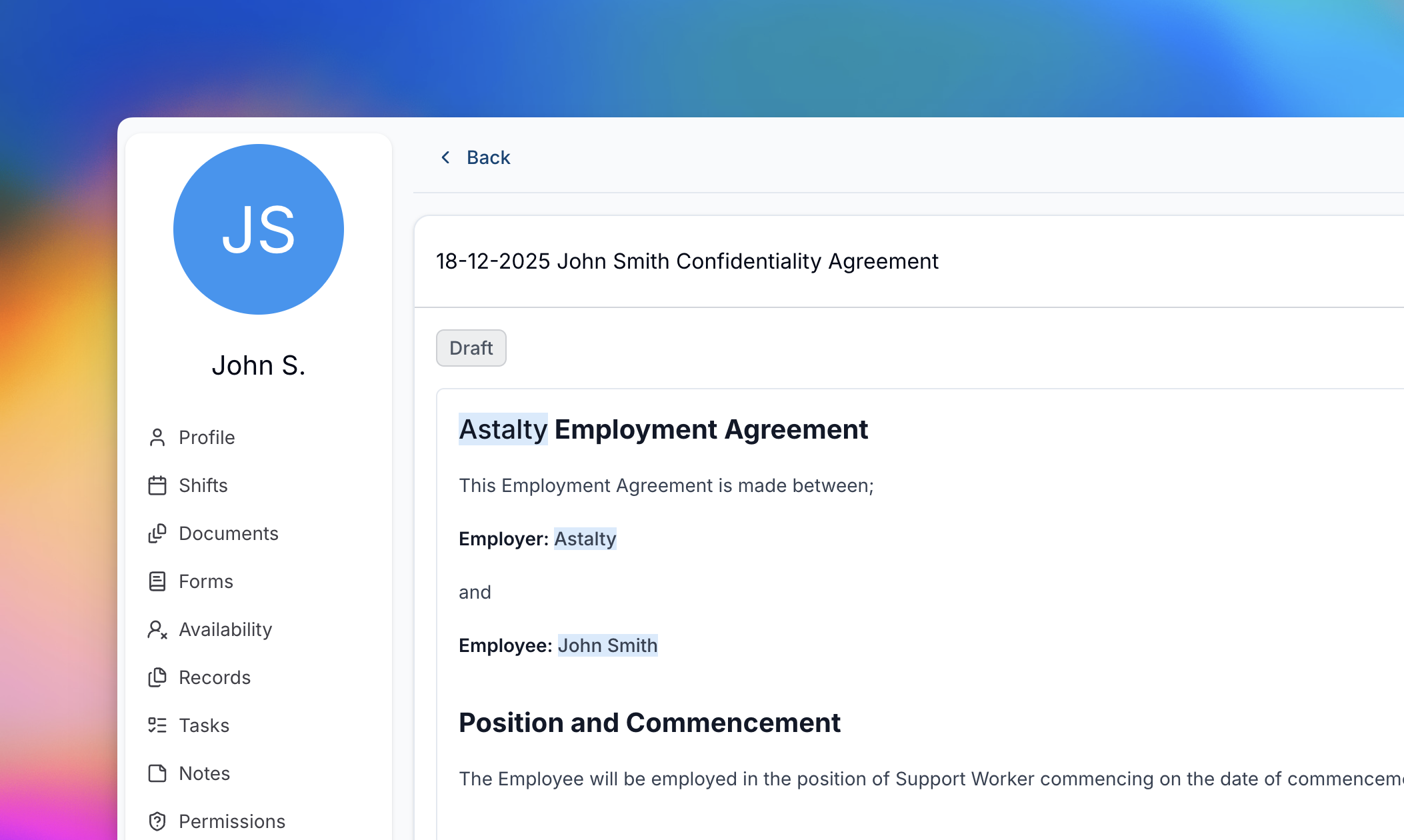Viewport: 1404px width, 840px height.
Task: Click the Forms sheet icon
Action: click(x=157, y=581)
